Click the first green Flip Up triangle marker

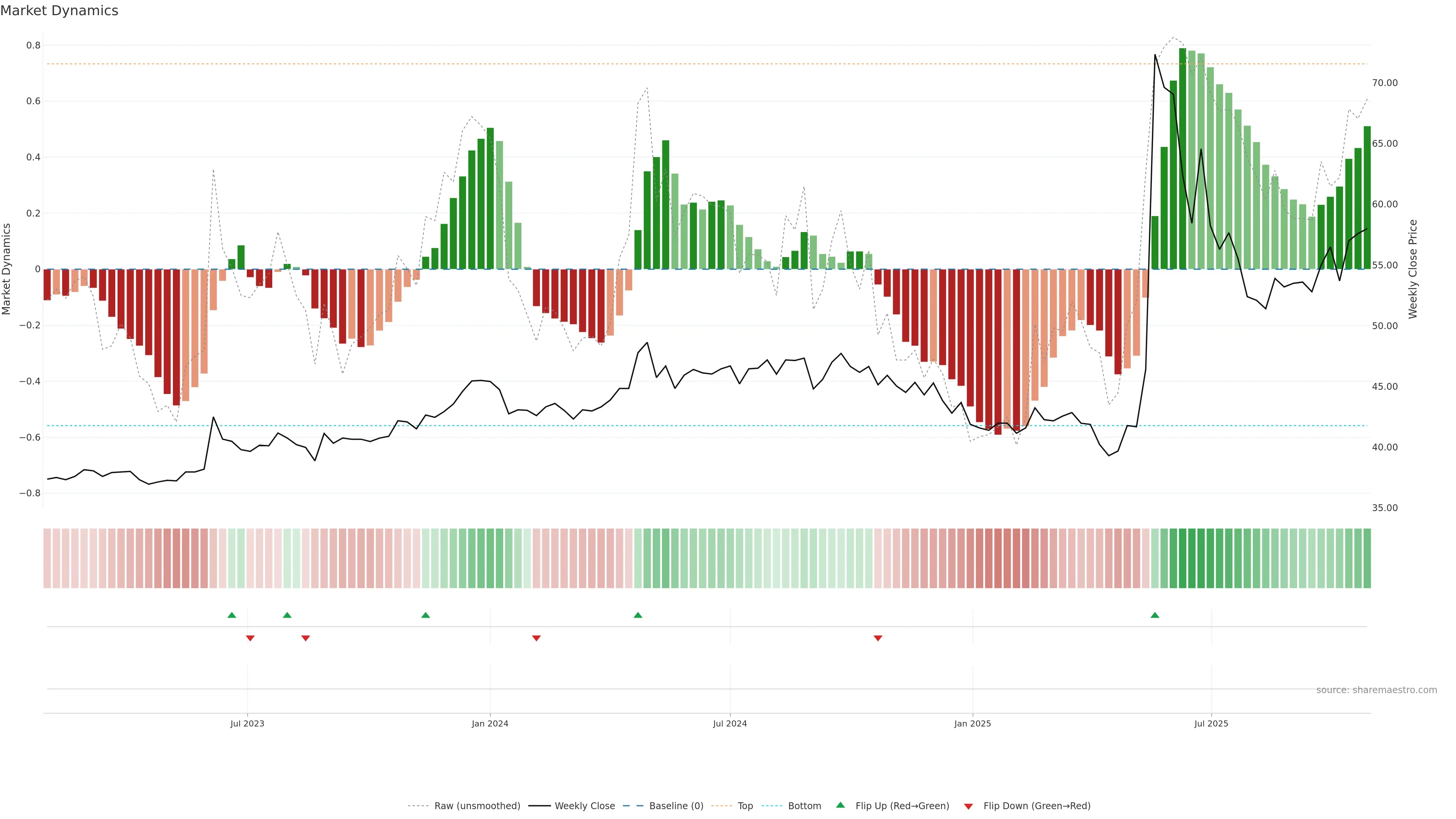pos(232,615)
